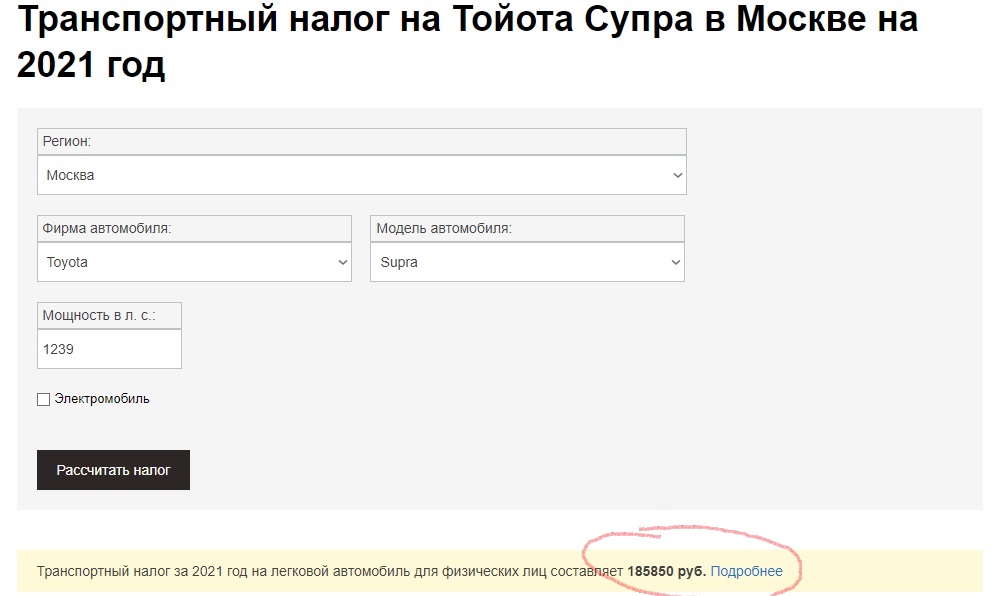This screenshot has width=992, height=596.
Task: Click the Рассчитать налог button
Action: coord(113,470)
